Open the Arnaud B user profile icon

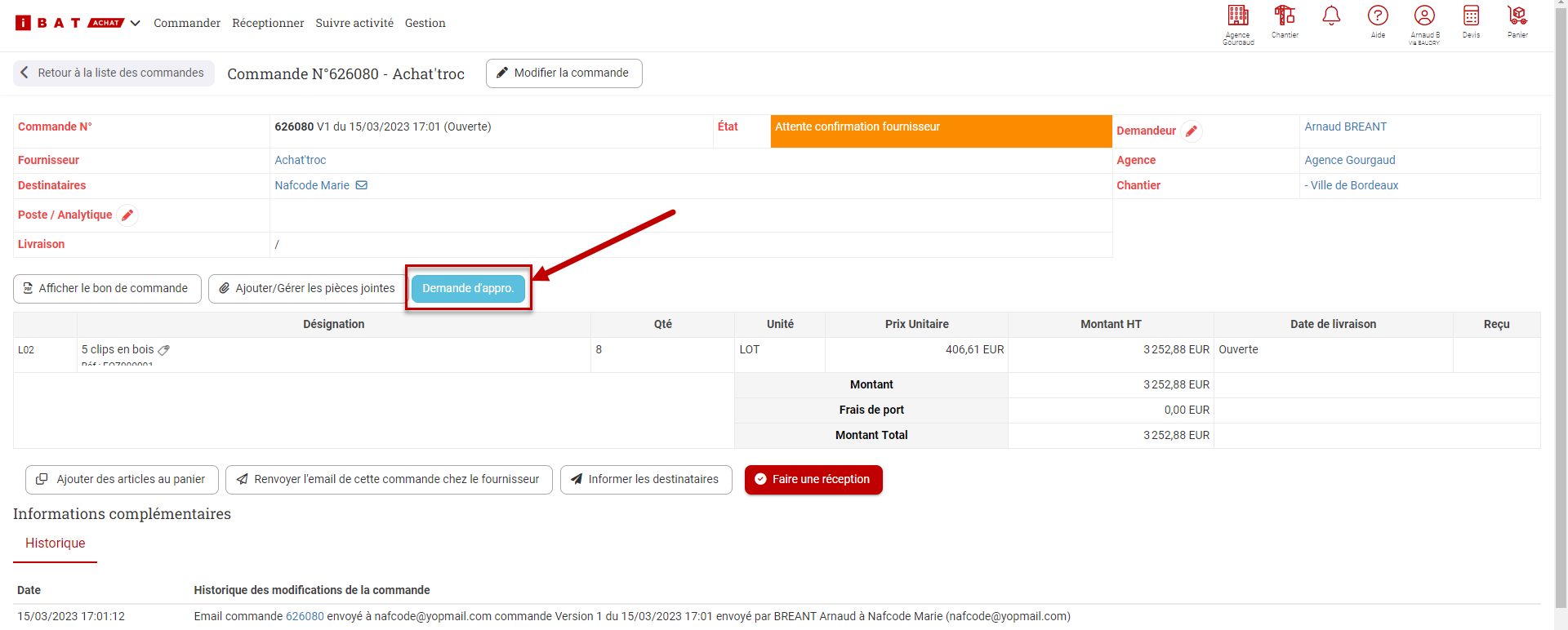1424,16
